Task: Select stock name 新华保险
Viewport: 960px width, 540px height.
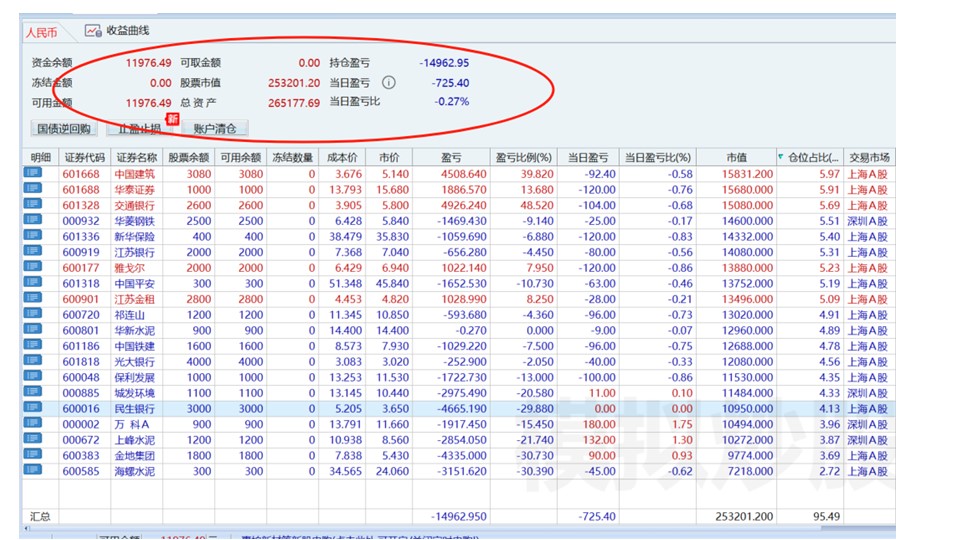Action: (135, 236)
